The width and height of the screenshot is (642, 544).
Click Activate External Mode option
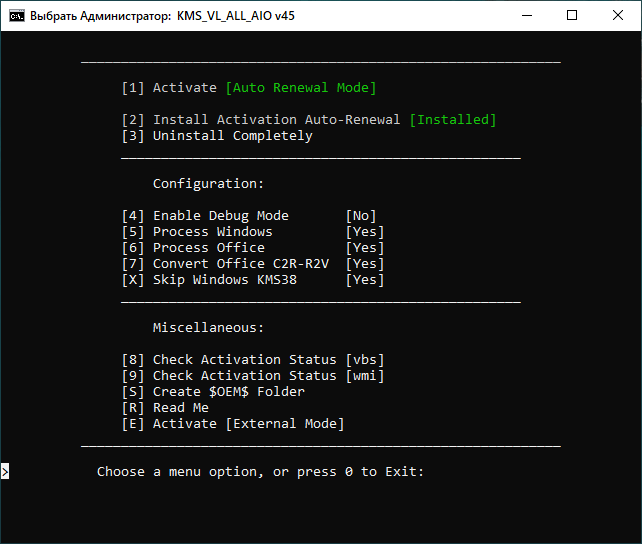pyautogui.click(x=232, y=424)
